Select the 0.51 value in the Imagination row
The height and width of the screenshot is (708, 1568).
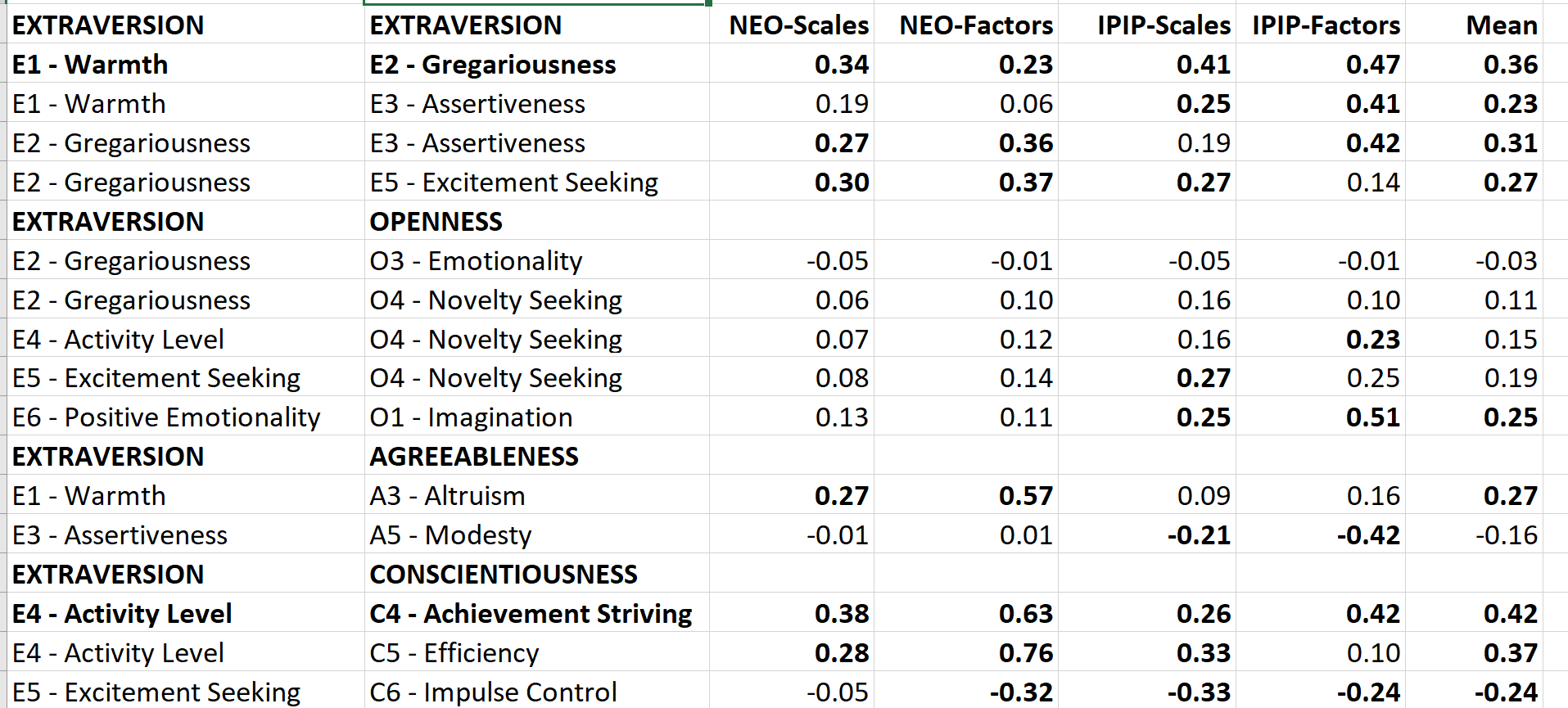1372,417
